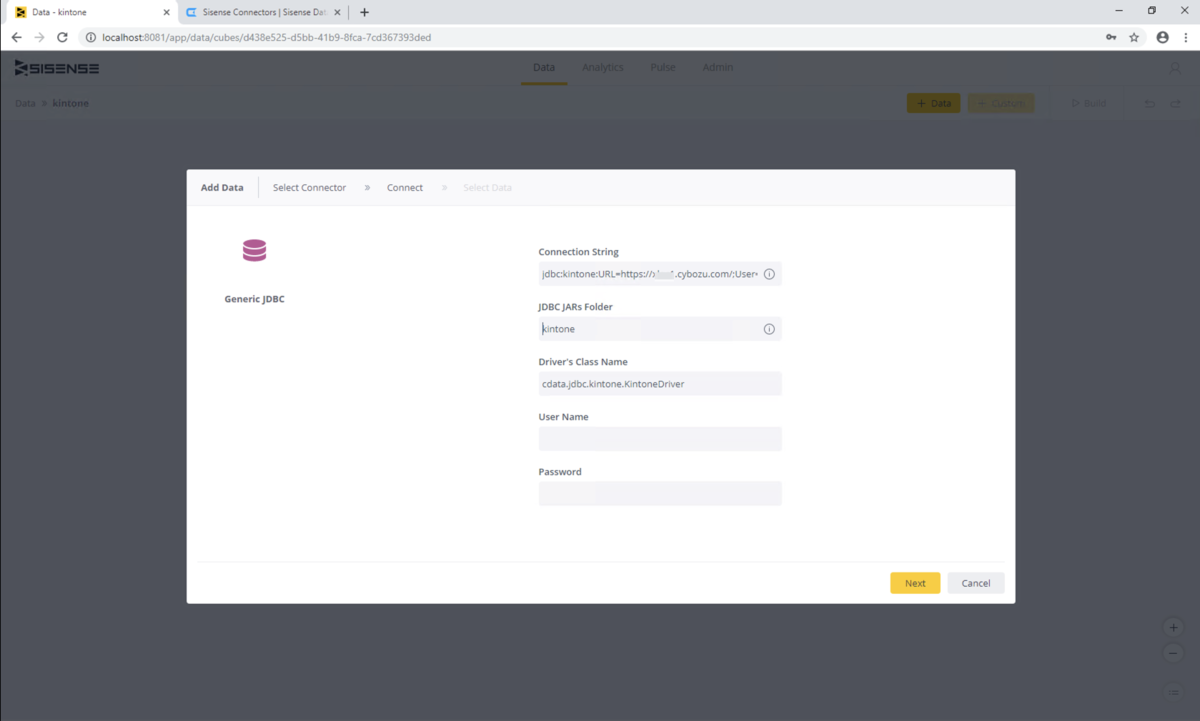
Task: Click the Driver's Class Name field
Action: [x=660, y=384]
